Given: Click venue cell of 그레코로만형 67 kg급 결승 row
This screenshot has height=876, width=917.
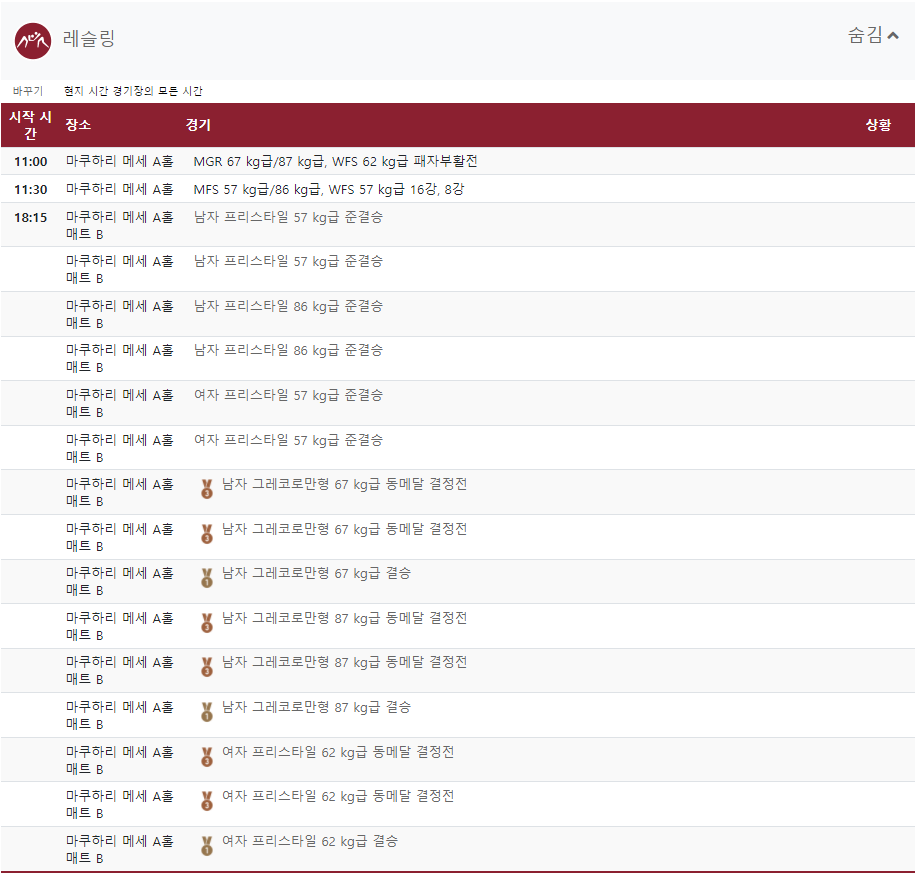Looking at the screenshot, I should tap(120, 581).
